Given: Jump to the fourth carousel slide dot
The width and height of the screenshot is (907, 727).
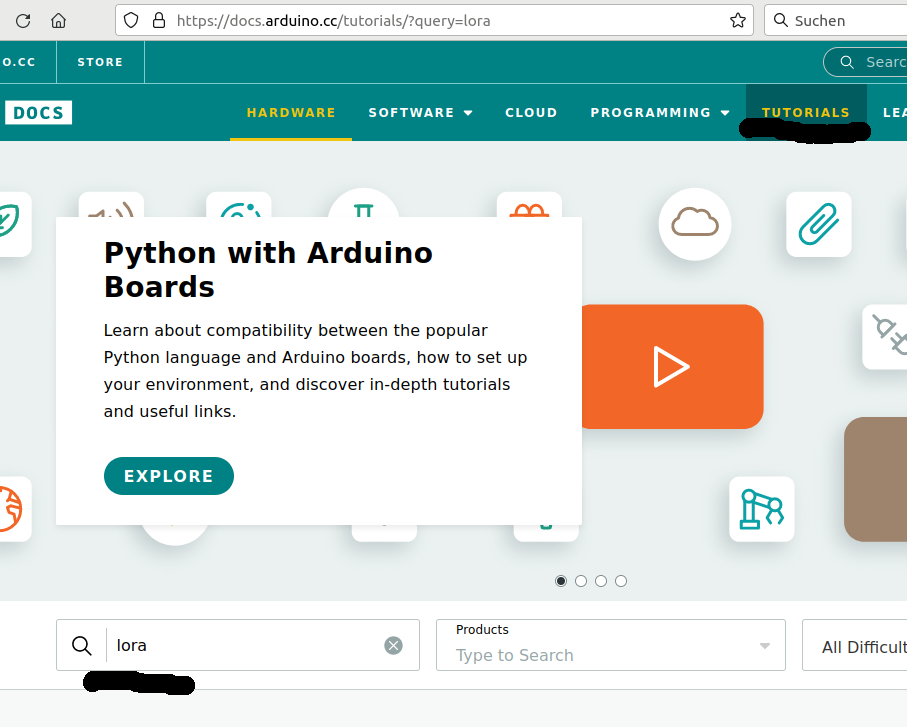Looking at the screenshot, I should pyautogui.click(x=621, y=581).
